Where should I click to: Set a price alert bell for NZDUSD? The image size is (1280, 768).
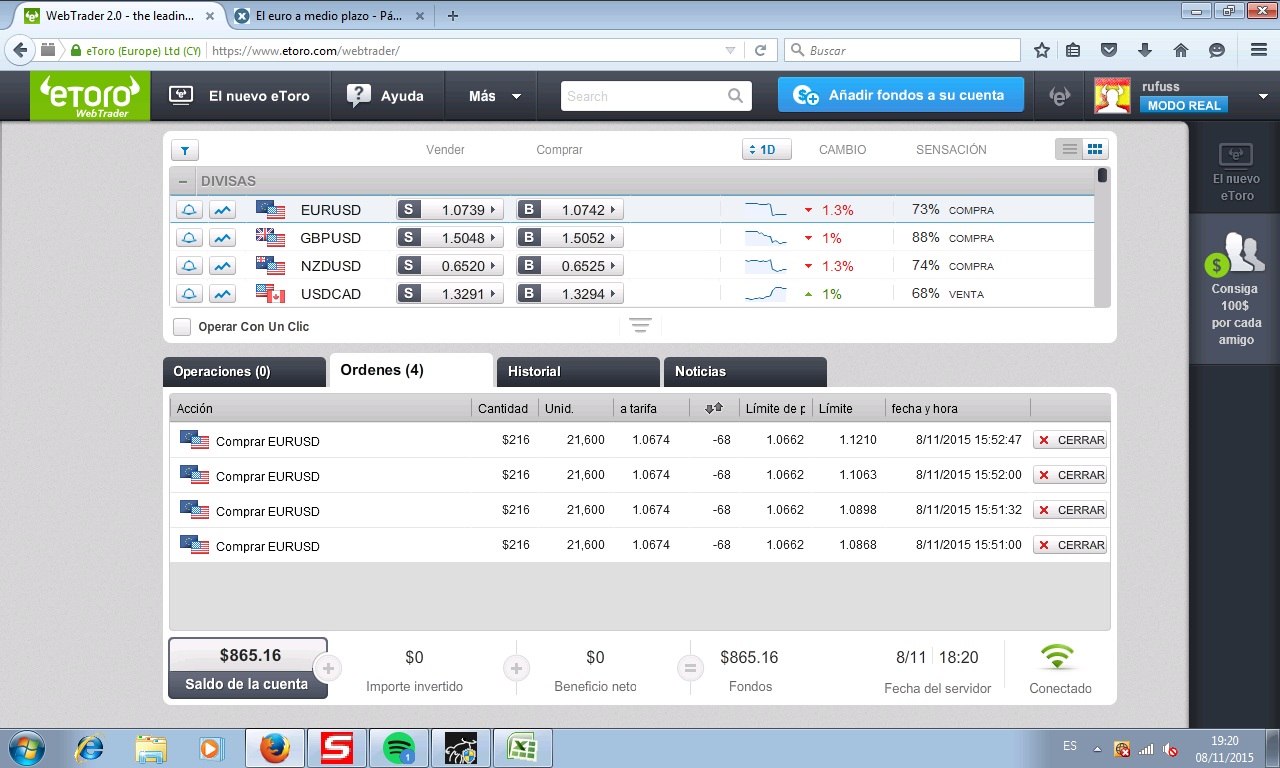click(189, 266)
